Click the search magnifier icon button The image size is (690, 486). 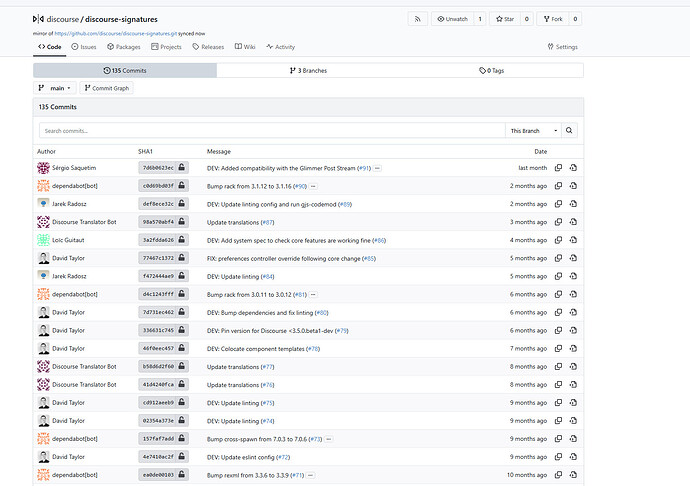coord(569,130)
